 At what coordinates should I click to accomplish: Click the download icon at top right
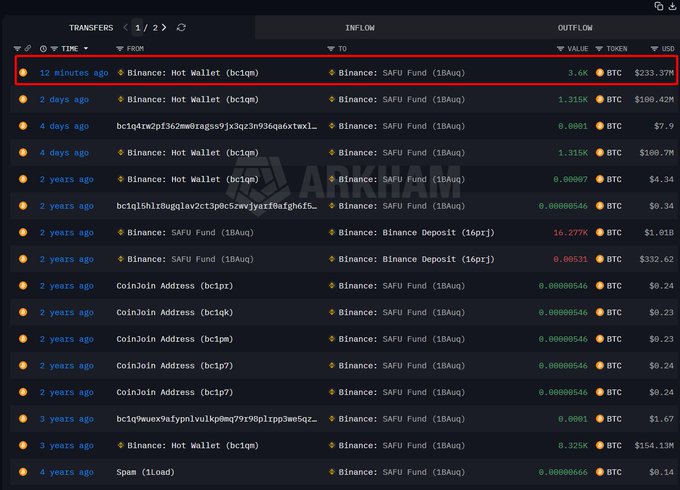[x=672, y=6]
